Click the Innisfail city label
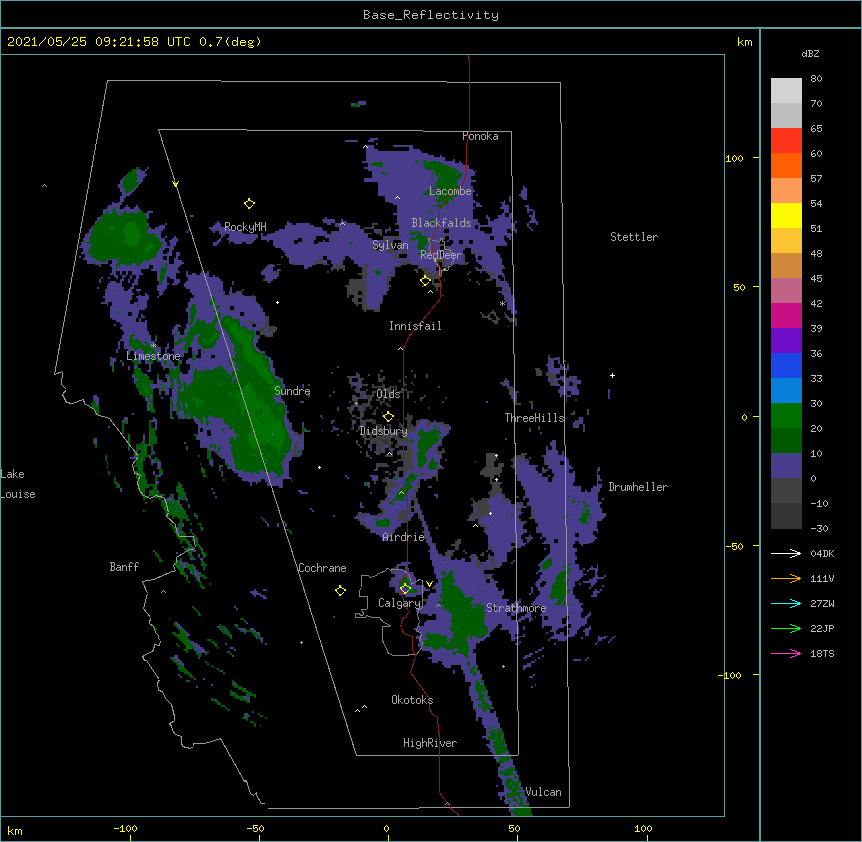Screen dimensions: 862x842 point(415,326)
